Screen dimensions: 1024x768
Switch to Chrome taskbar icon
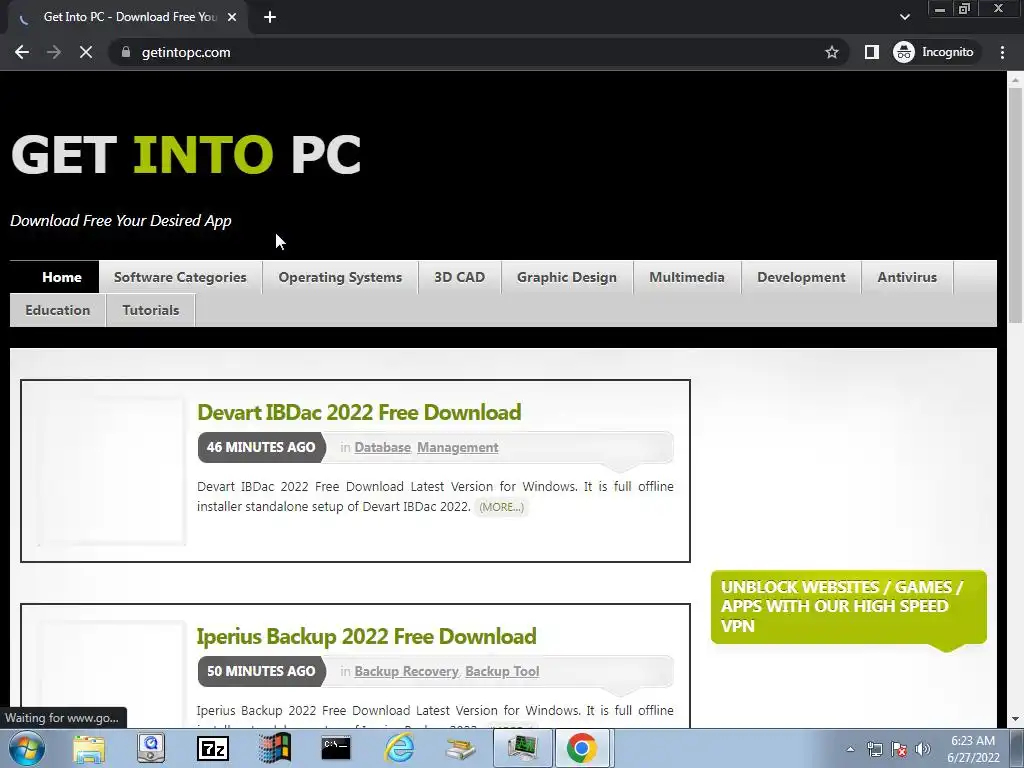582,748
